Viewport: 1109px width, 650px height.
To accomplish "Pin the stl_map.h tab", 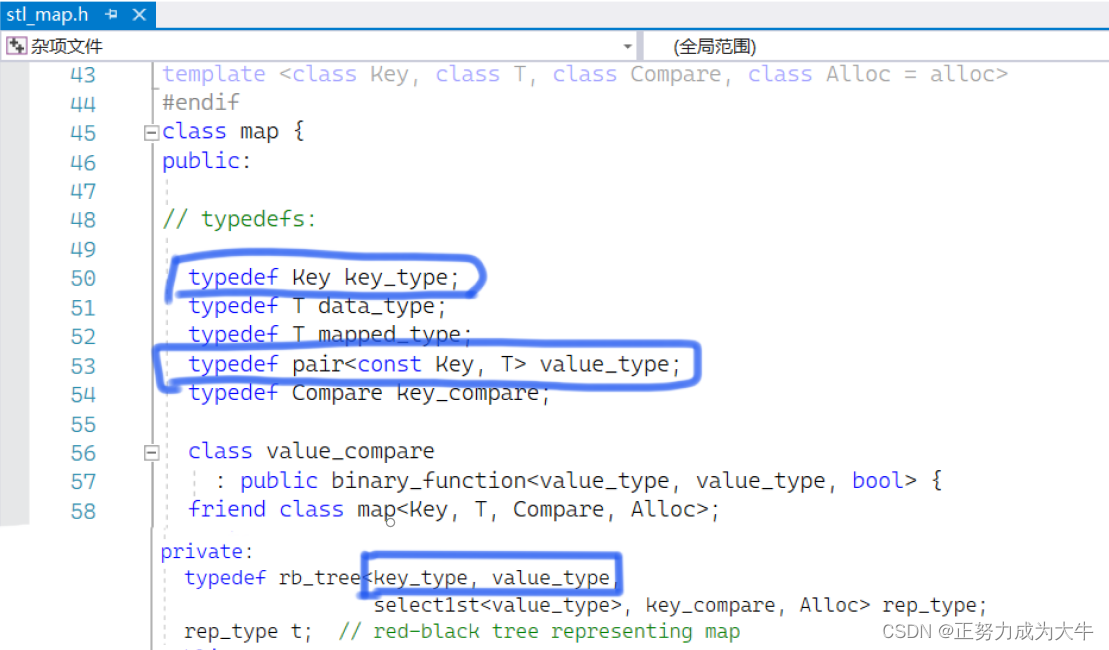I will [112, 14].
